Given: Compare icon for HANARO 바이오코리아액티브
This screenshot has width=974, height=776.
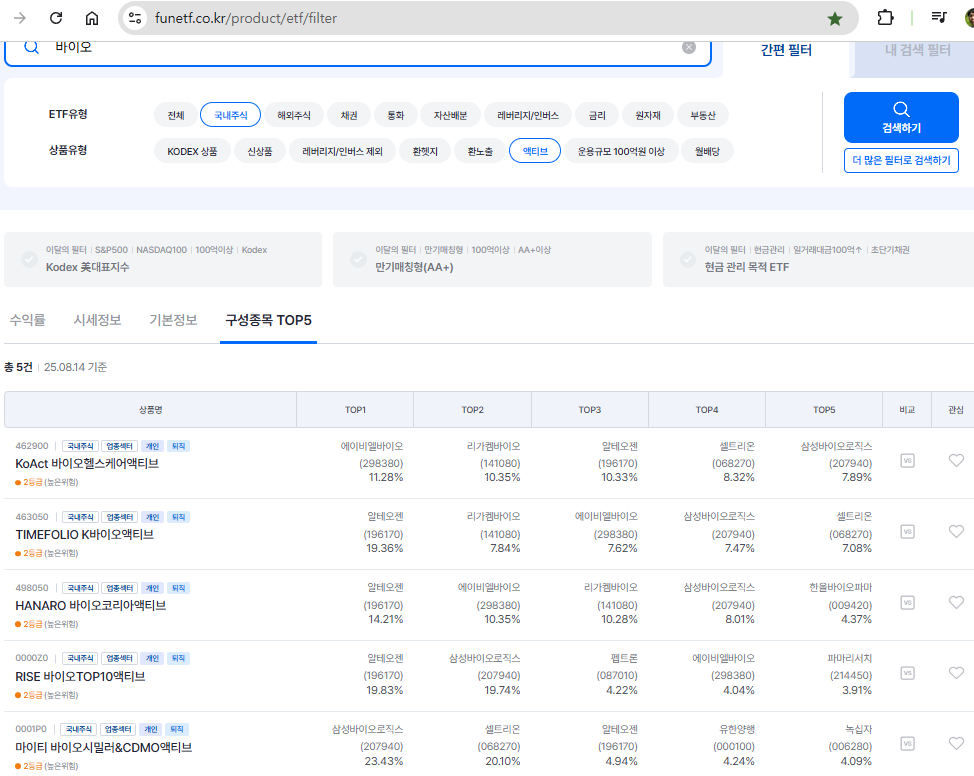Looking at the screenshot, I should [908, 603].
